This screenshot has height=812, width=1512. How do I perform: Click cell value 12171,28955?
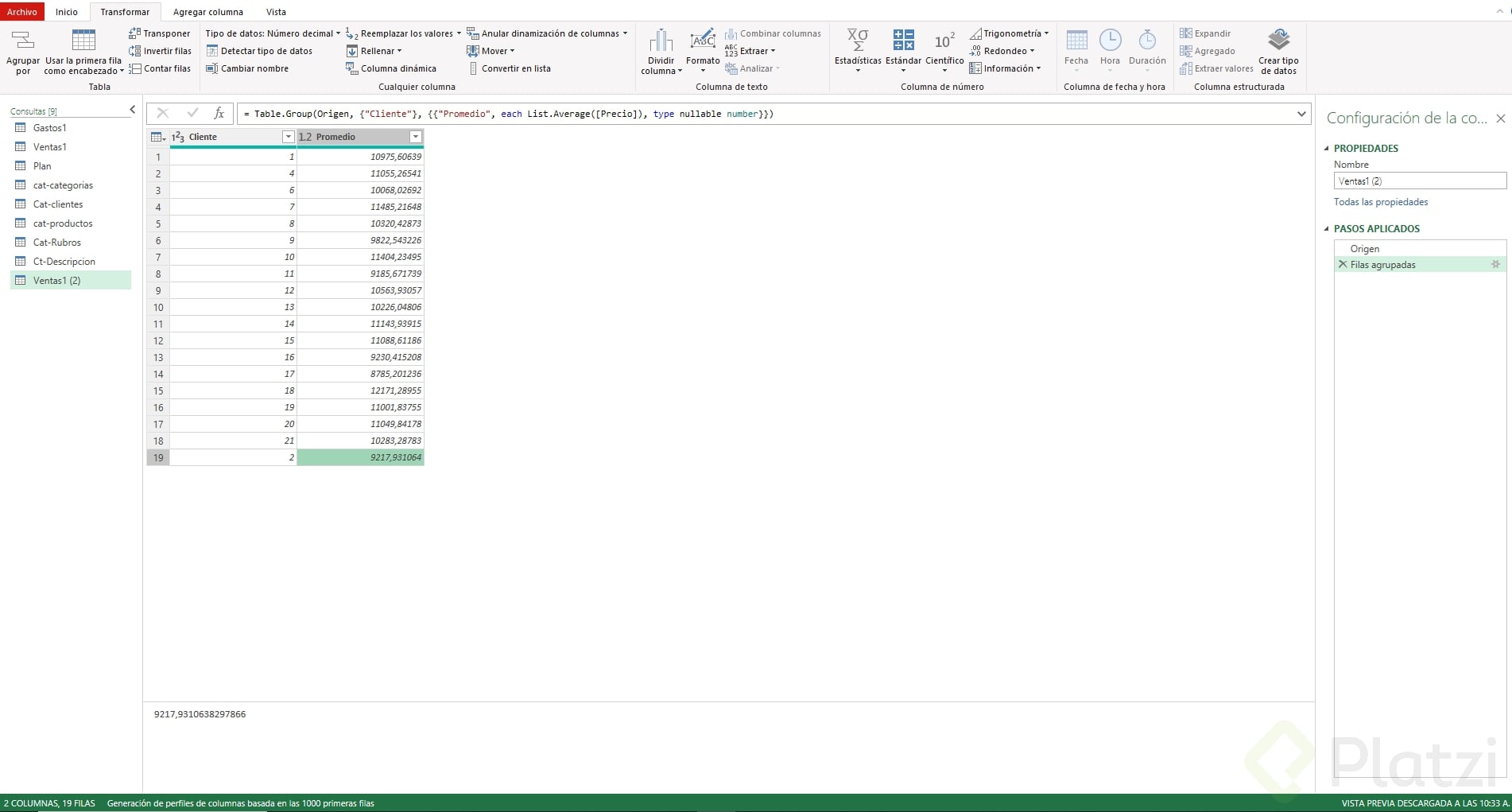click(360, 390)
